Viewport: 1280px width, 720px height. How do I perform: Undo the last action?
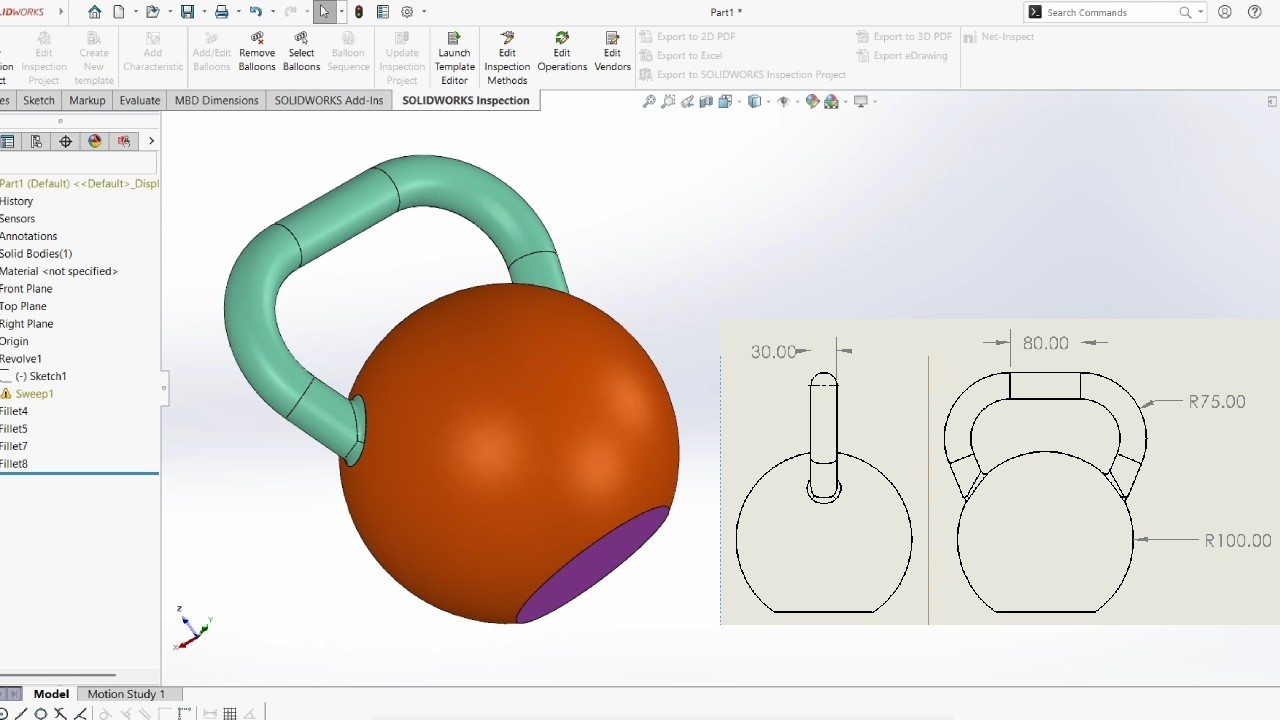pyautogui.click(x=255, y=12)
